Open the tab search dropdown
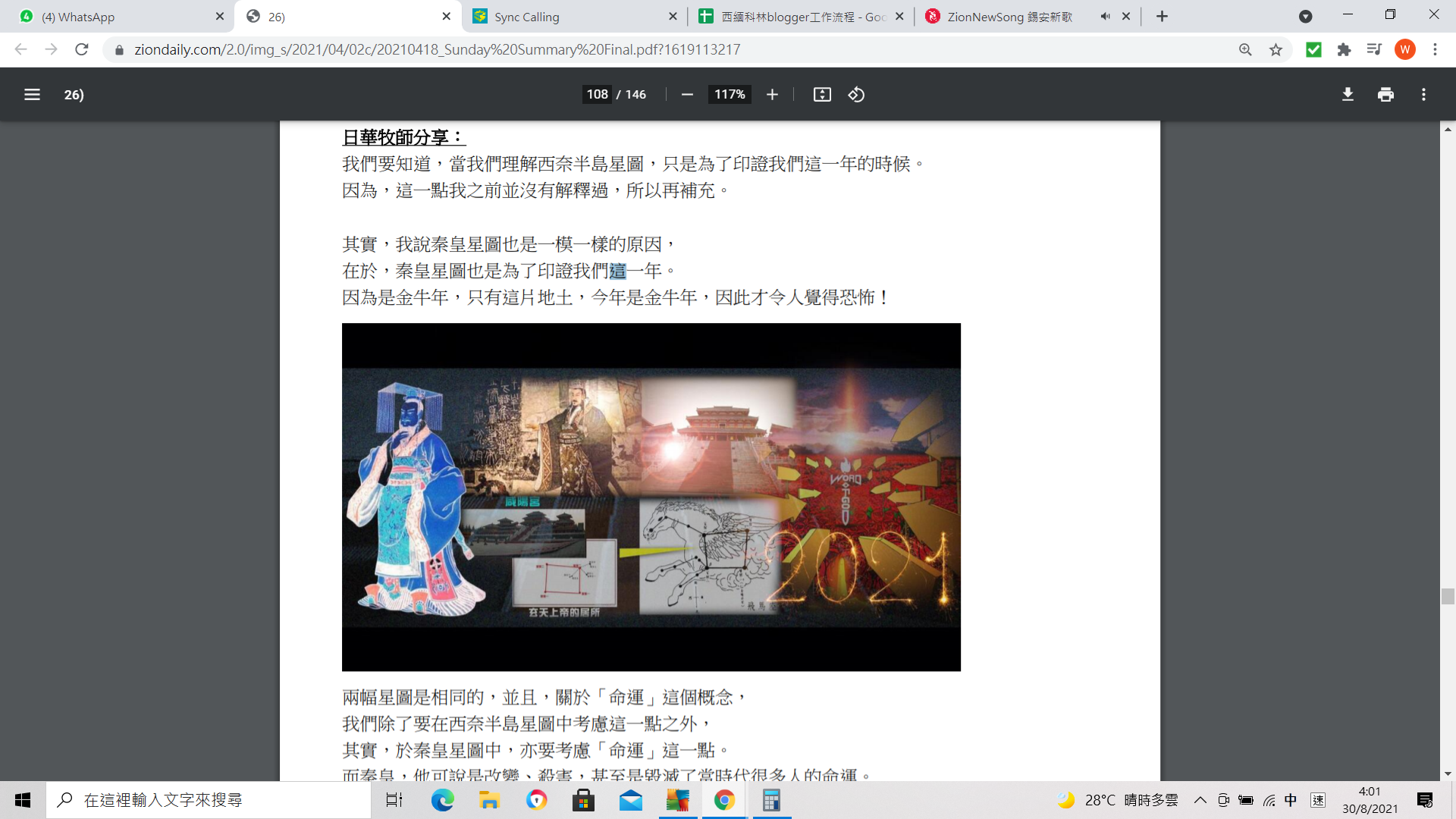Screen dimensions: 1456x819 [x=1305, y=17]
